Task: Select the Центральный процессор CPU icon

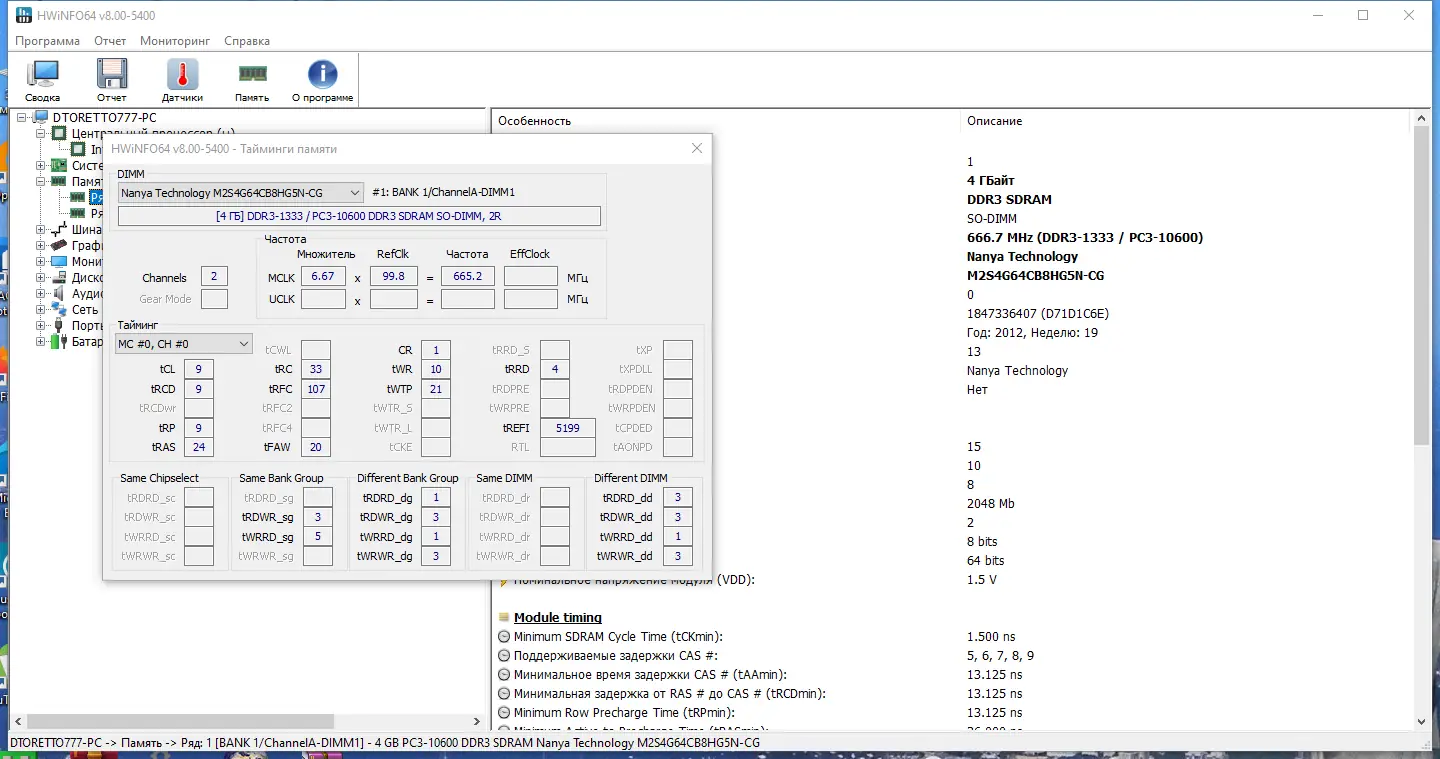Action: coord(58,132)
